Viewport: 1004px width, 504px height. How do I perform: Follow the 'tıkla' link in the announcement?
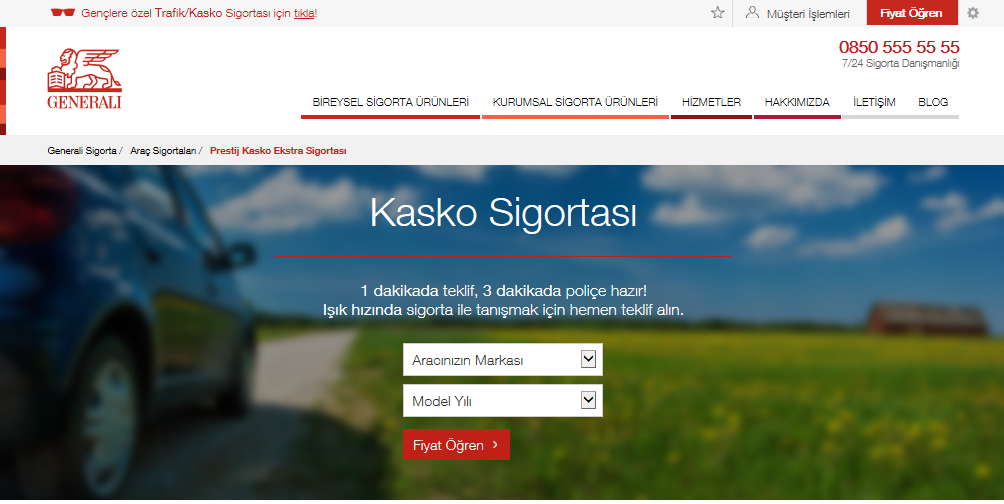point(304,14)
